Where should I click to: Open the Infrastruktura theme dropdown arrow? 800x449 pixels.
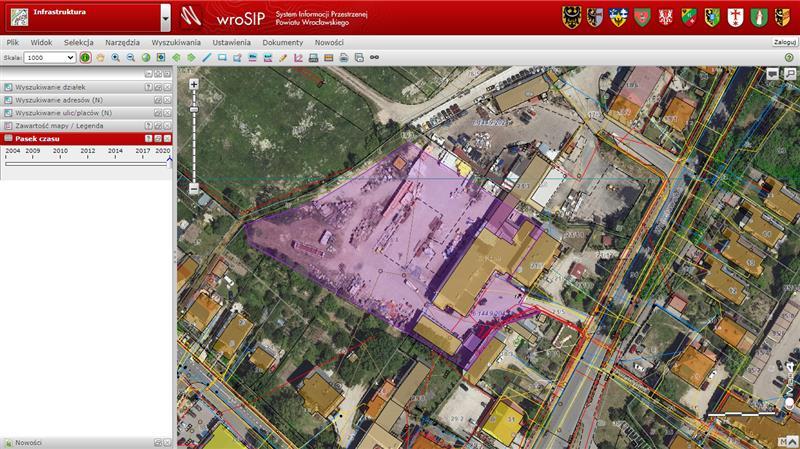[x=165, y=17]
